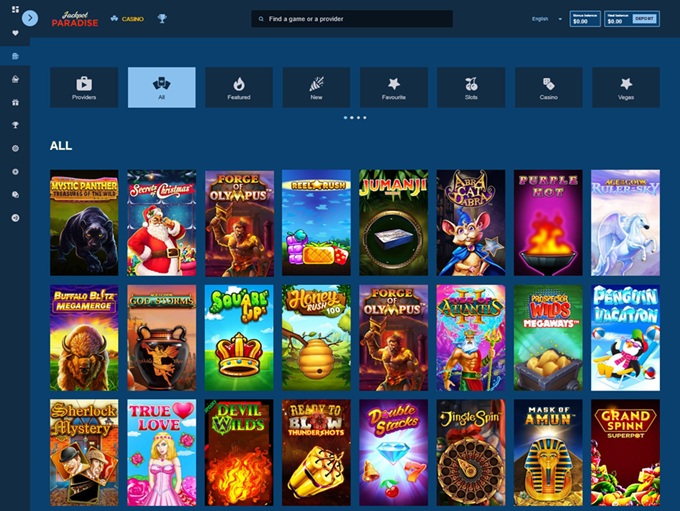Select the All games category tab

click(161, 87)
